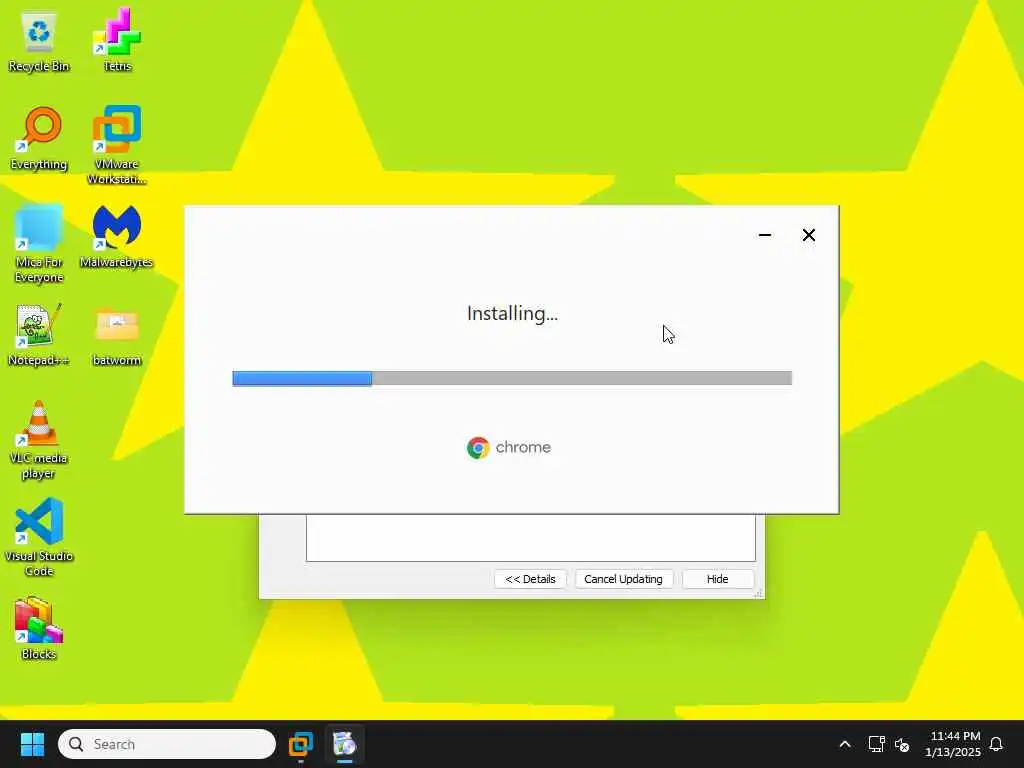Click the Chrome installer progress bar
The height and width of the screenshot is (768, 1024).
click(512, 378)
